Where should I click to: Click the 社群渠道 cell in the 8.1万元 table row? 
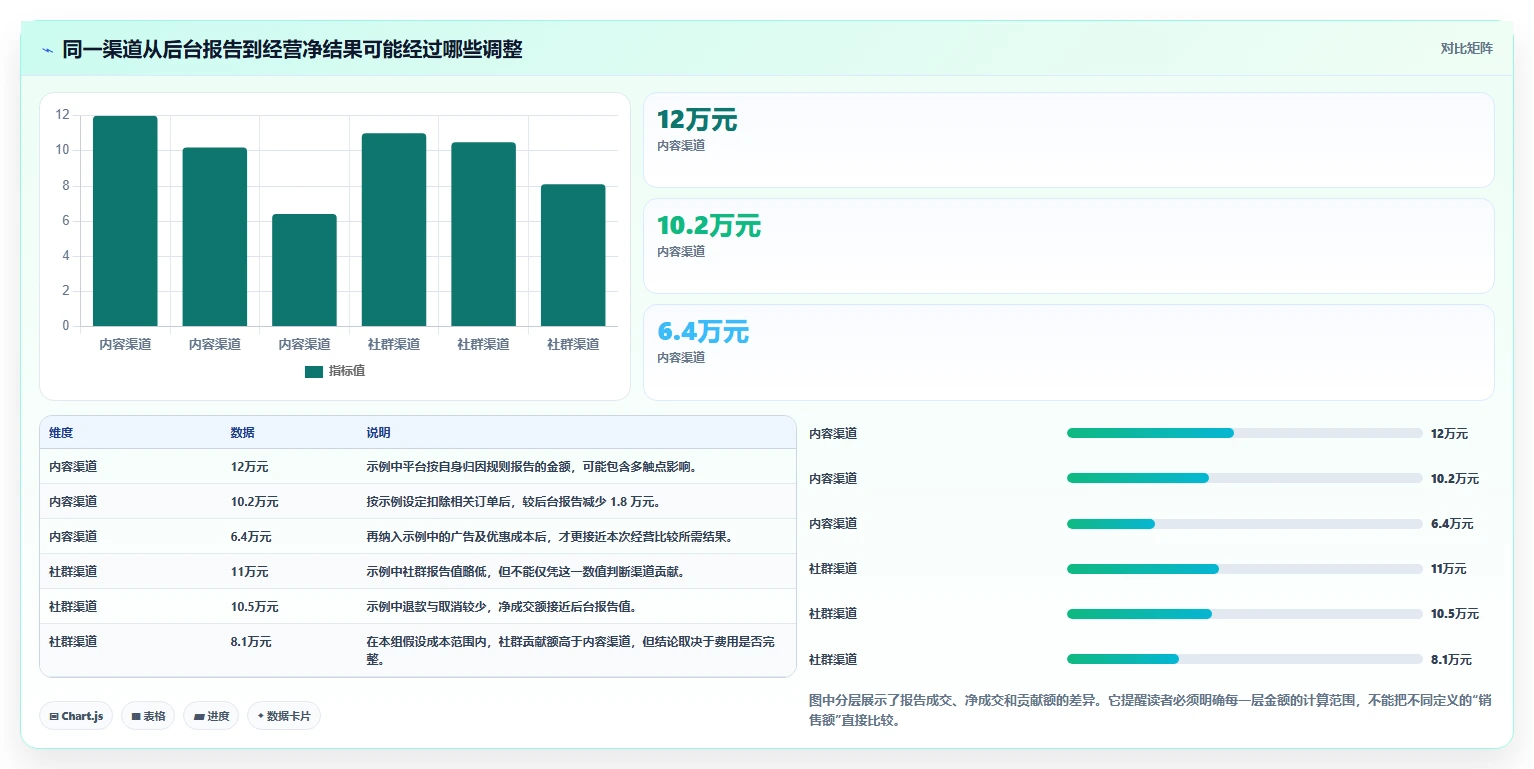(x=73, y=641)
